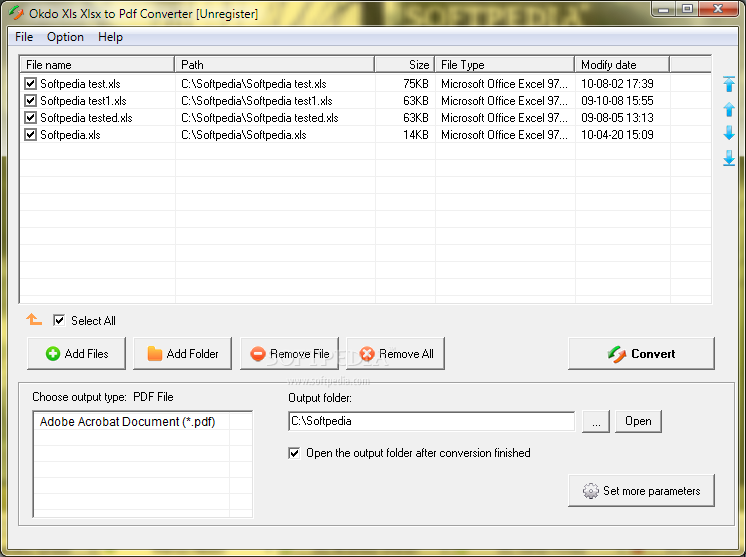Click the move up arrow icon
The height and width of the screenshot is (557, 746).
click(729, 109)
